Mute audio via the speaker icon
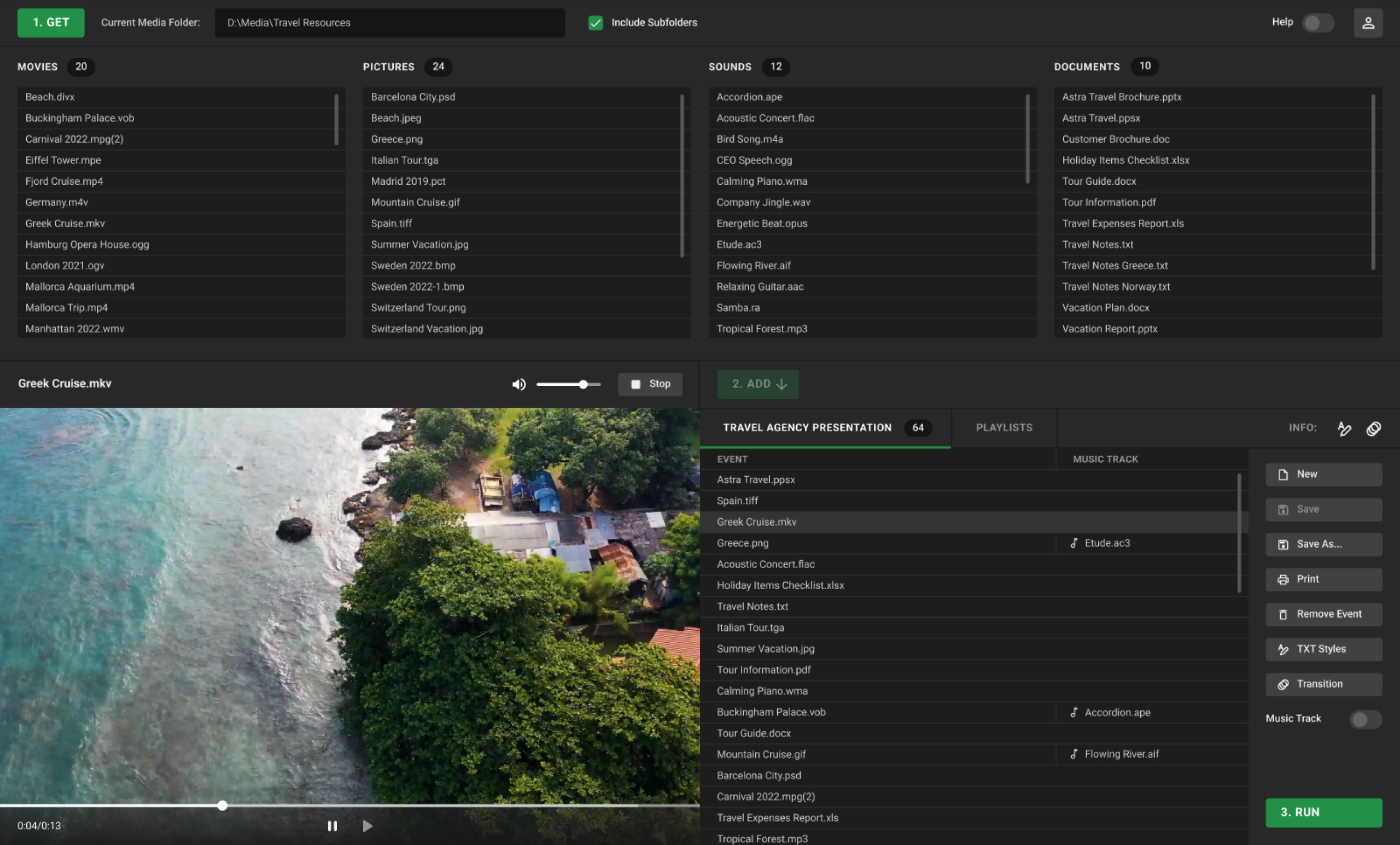The width and height of the screenshot is (1400, 845). click(x=518, y=384)
